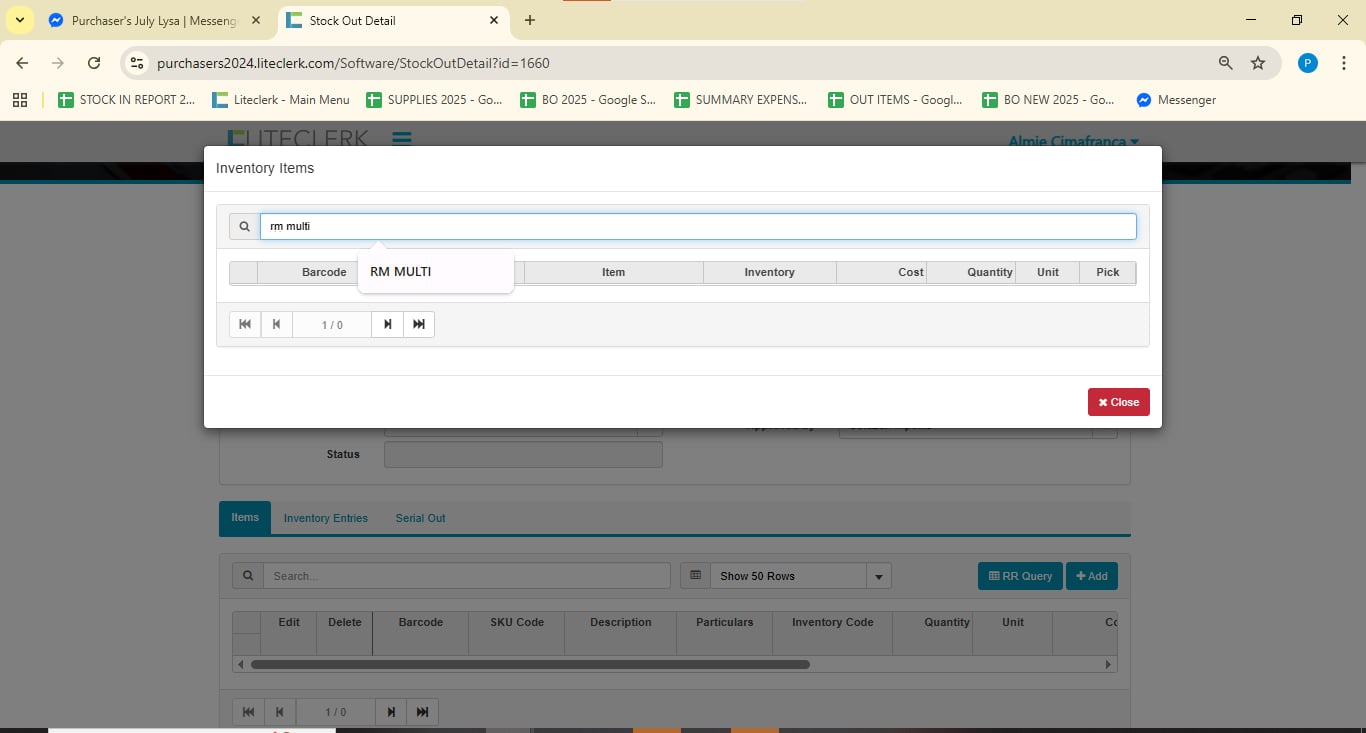
Task: Go to first page in Inventory Items pager
Action: pyautogui.click(x=245, y=324)
